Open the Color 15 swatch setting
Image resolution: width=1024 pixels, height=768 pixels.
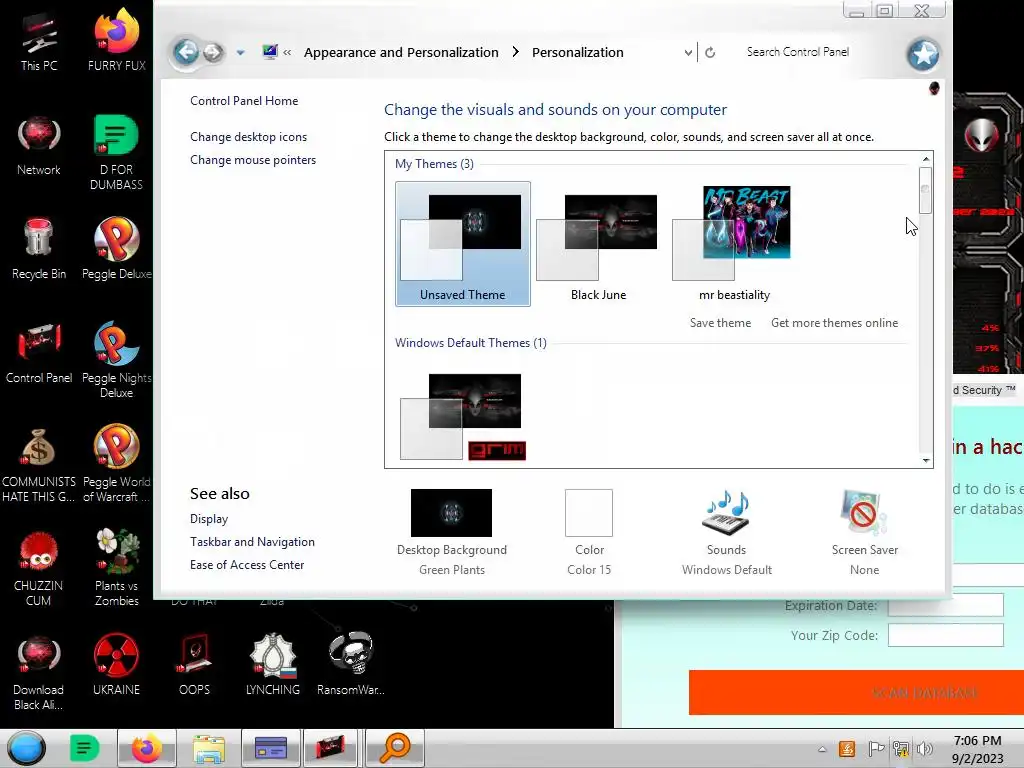tap(589, 532)
